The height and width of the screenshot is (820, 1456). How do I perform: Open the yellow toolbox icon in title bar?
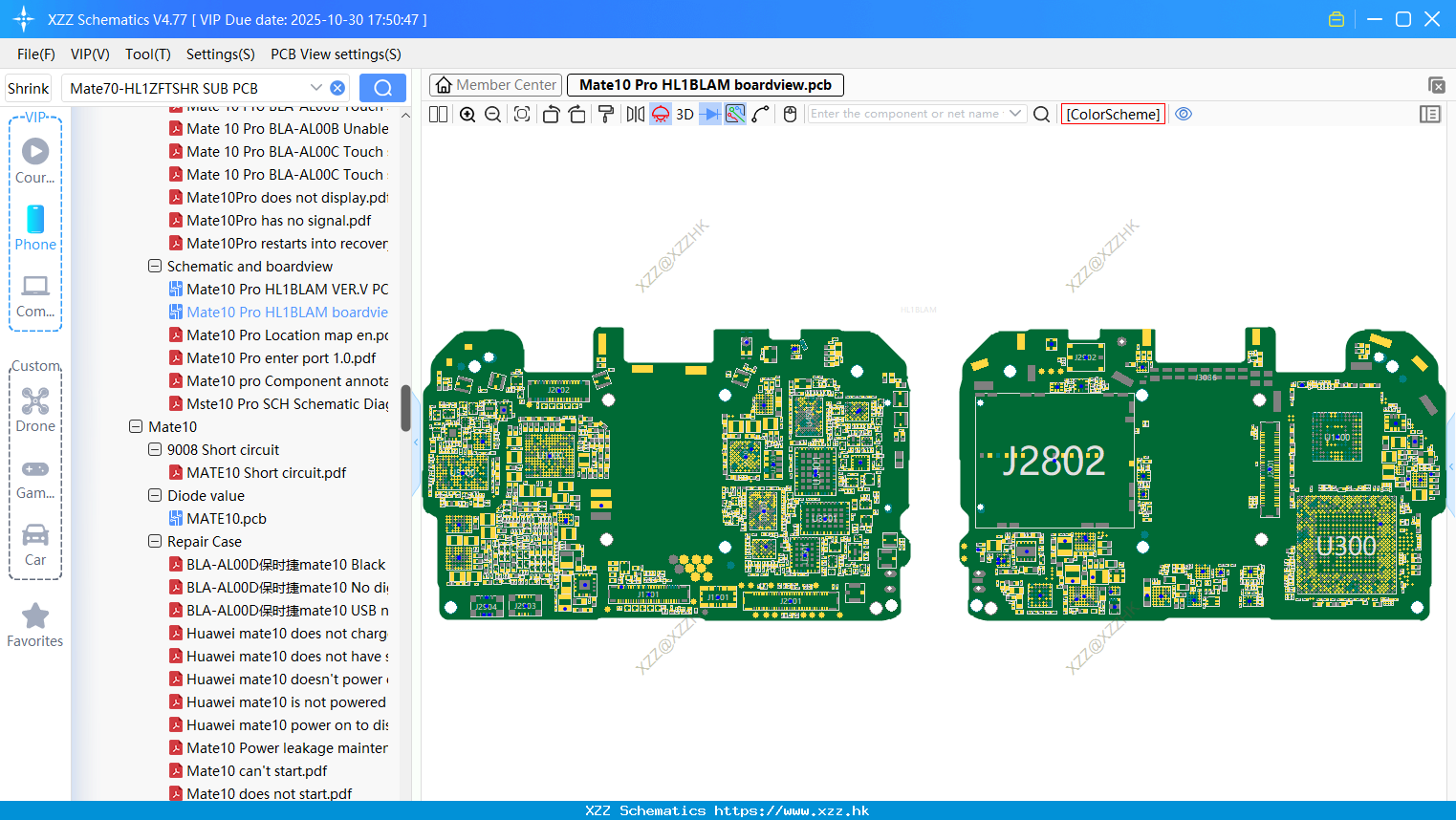(1336, 19)
